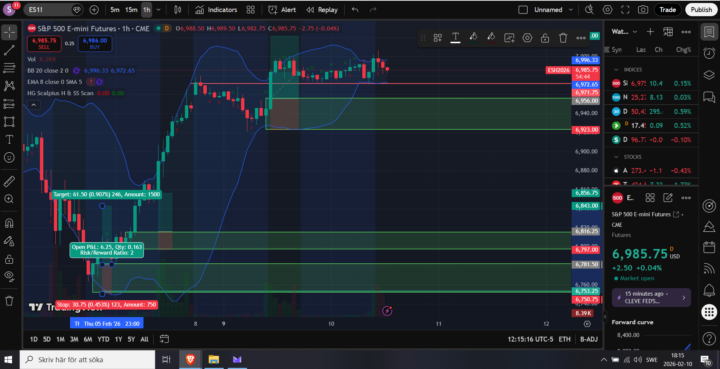
Task: Activate the zoom in tool
Action: [x=9, y=199]
